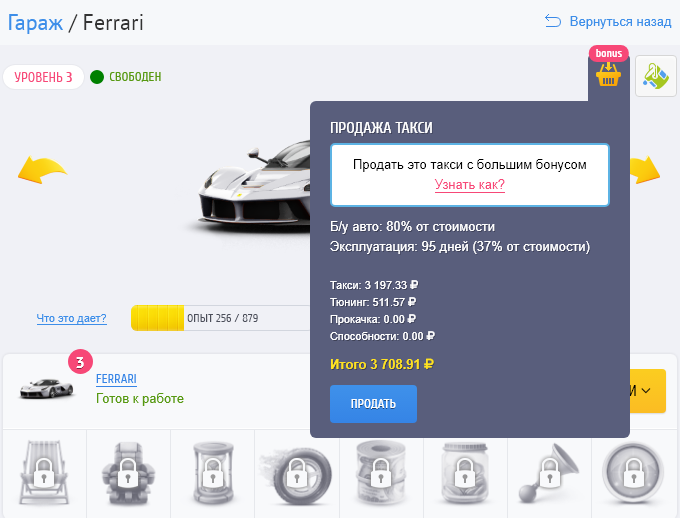Go to next car with right arrow
Screen dimensions: 680x518
(x=645, y=170)
